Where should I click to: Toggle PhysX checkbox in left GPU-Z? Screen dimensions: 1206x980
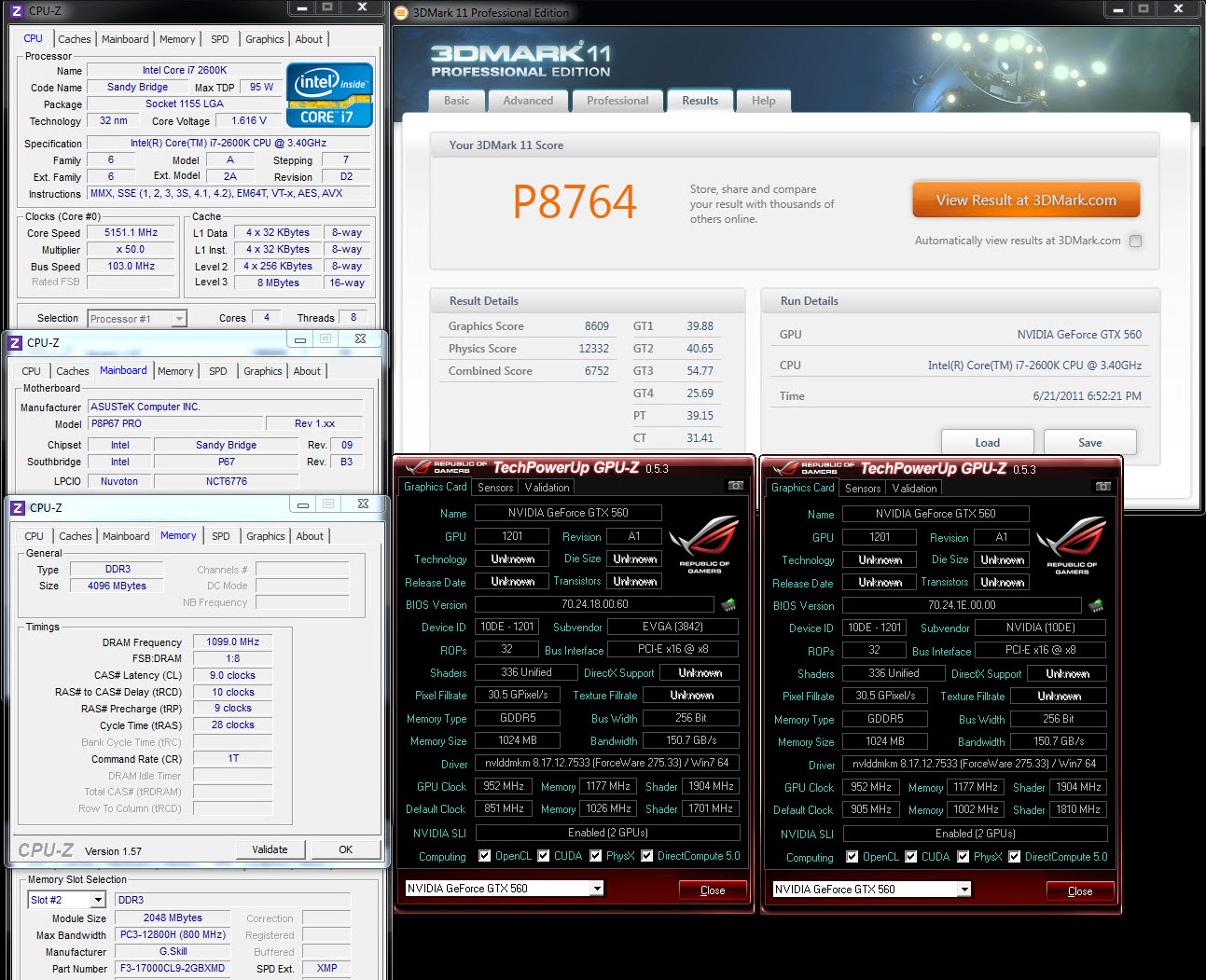[x=595, y=856]
